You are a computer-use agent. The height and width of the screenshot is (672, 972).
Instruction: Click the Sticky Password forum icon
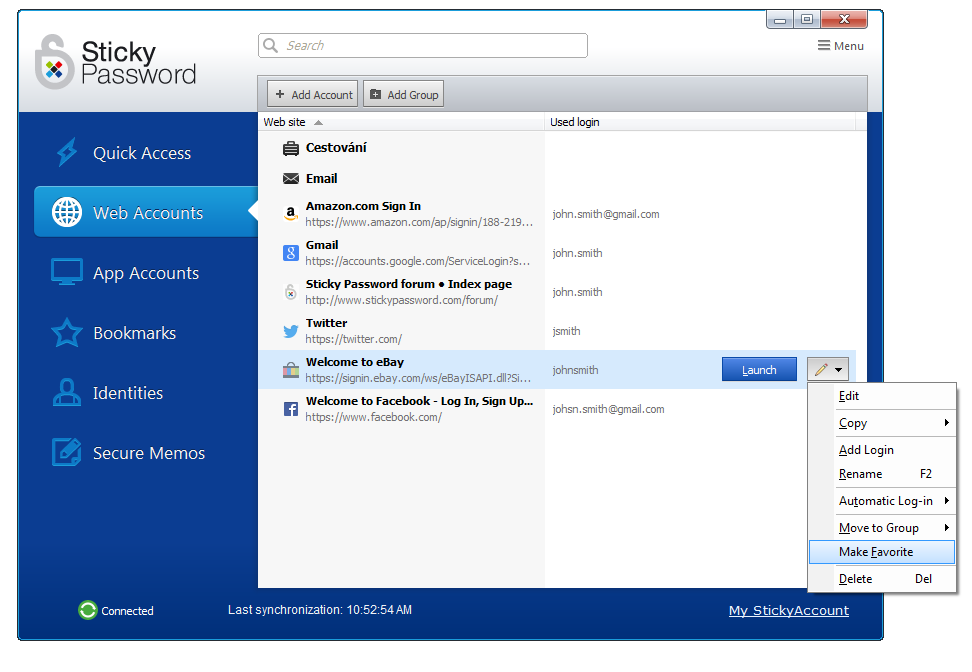[291, 292]
